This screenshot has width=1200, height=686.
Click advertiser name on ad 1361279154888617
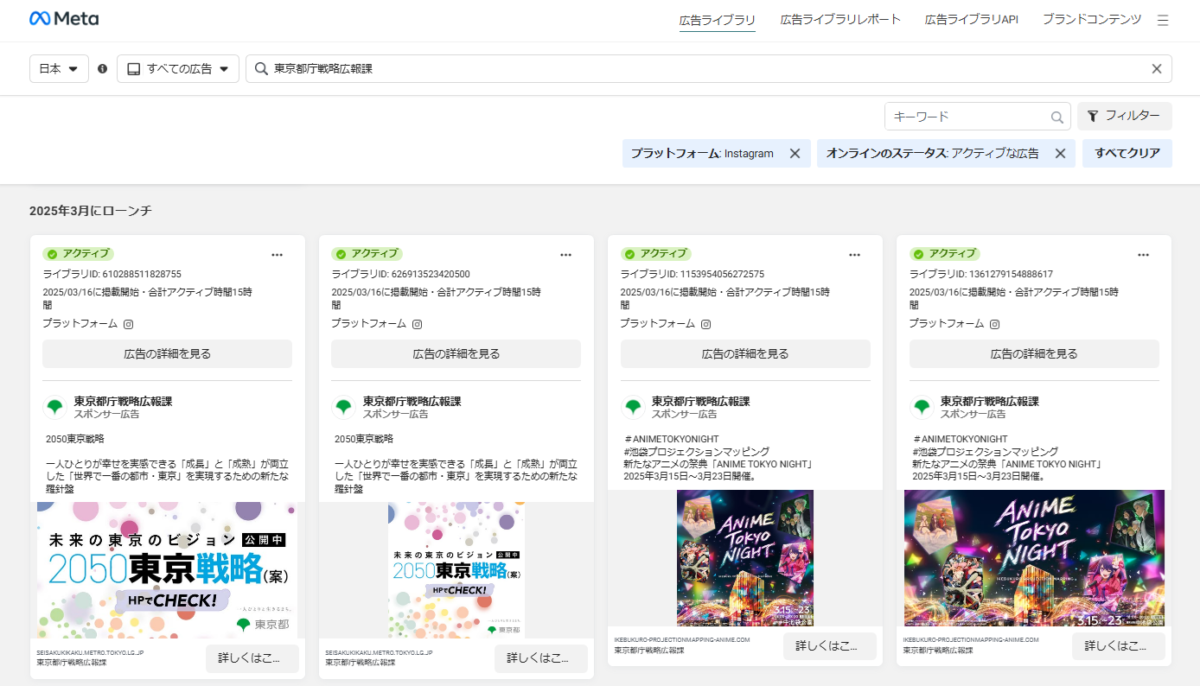click(990, 401)
